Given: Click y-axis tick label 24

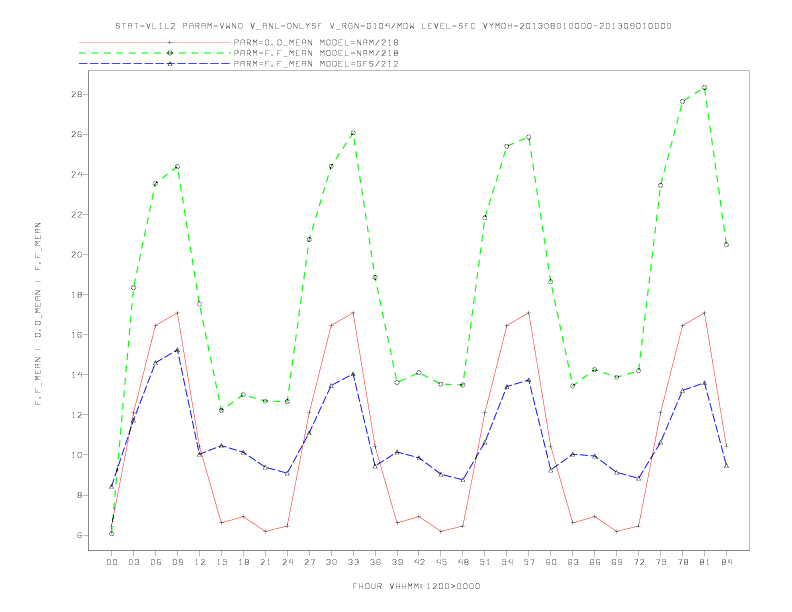Looking at the screenshot, I should 77,175.
